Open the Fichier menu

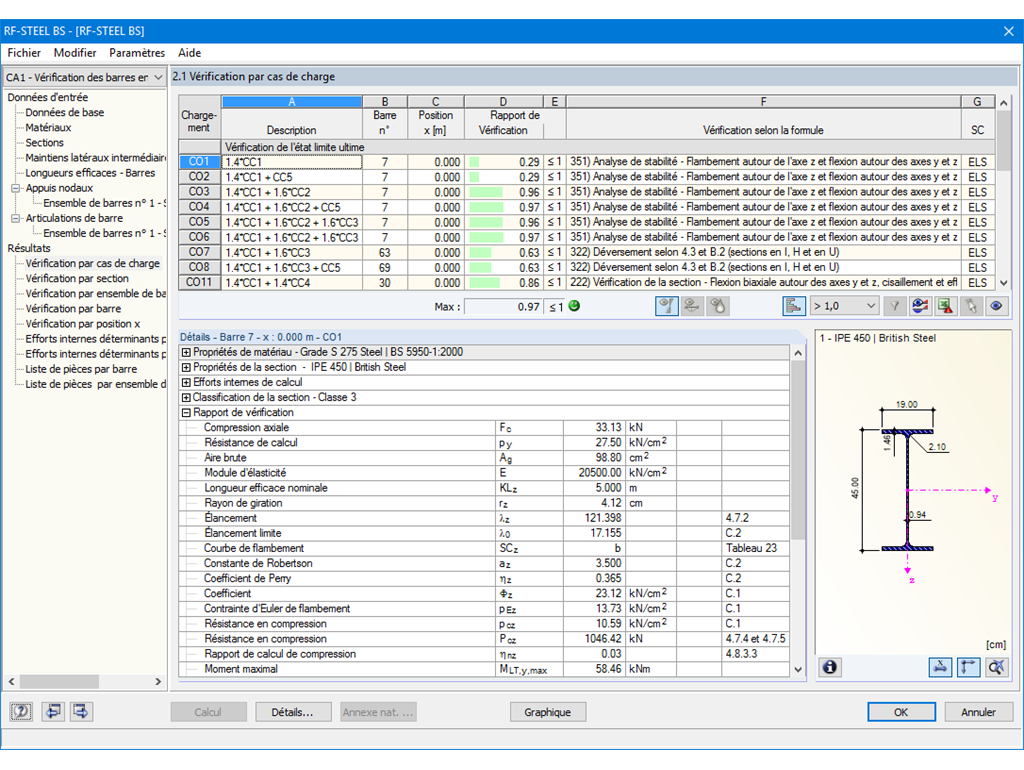(x=24, y=53)
